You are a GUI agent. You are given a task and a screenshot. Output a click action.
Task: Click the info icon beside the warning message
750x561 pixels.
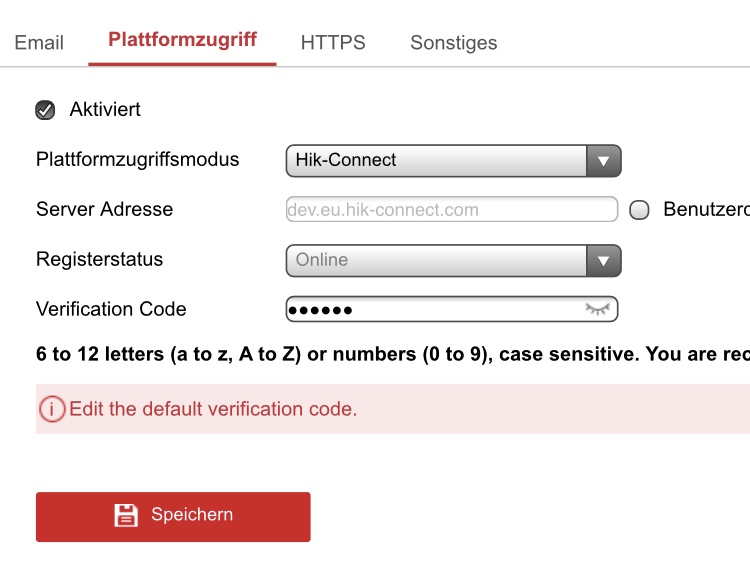[52, 409]
